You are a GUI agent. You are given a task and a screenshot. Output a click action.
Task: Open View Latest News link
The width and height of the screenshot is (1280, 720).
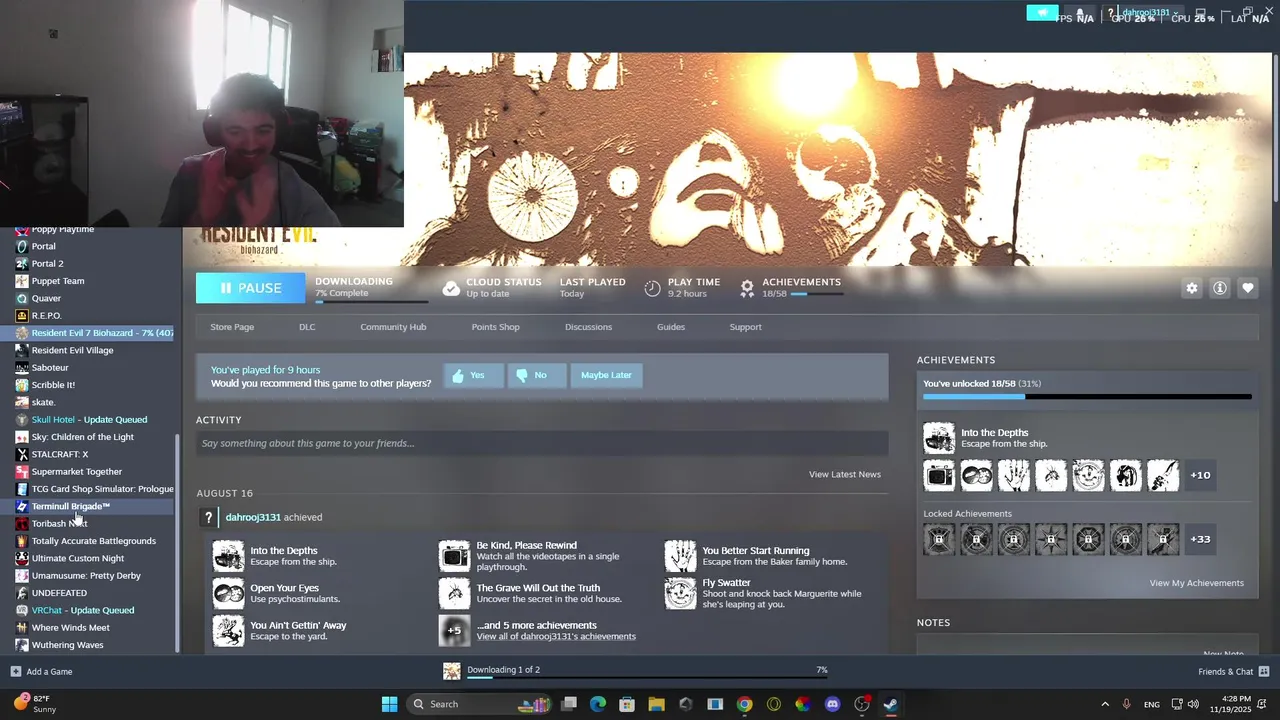pyautogui.click(x=845, y=474)
